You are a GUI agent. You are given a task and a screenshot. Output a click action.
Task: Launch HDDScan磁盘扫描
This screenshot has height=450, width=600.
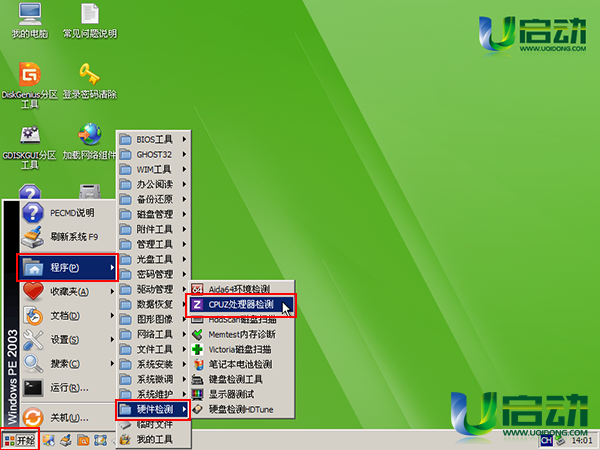(x=242, y=319)
